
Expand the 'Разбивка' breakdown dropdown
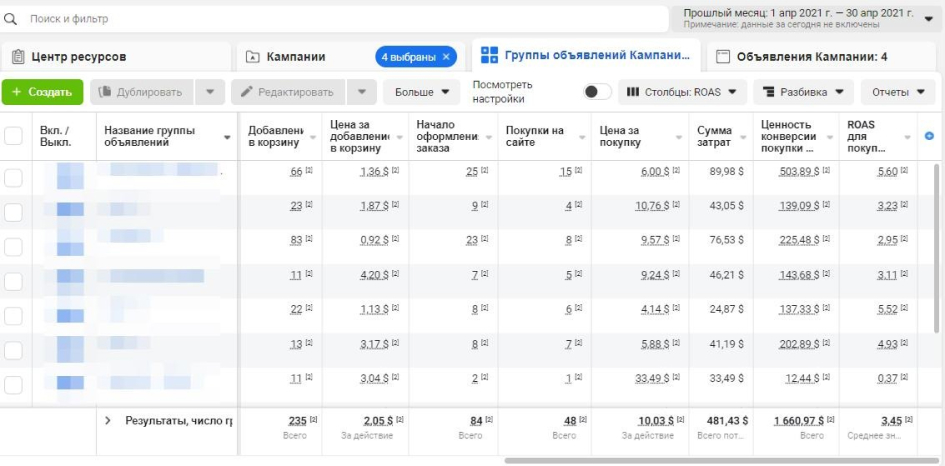803,92
